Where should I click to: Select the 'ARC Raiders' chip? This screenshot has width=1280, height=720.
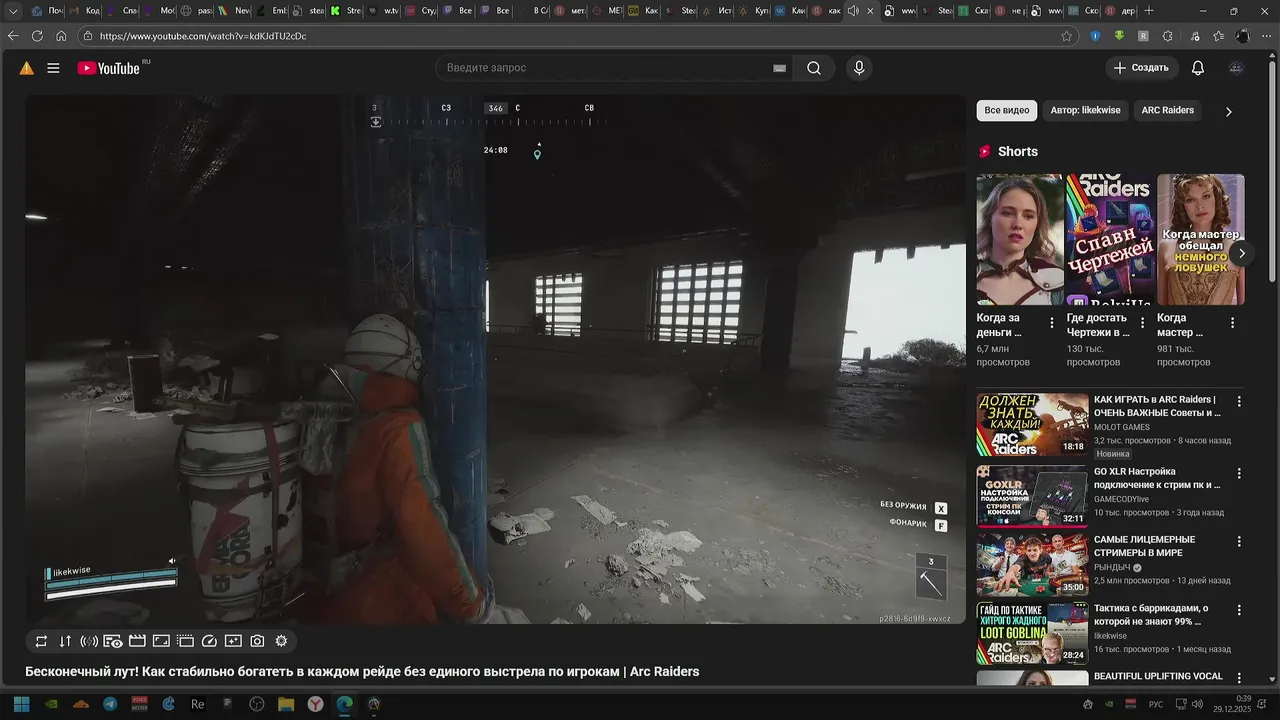1168,110
